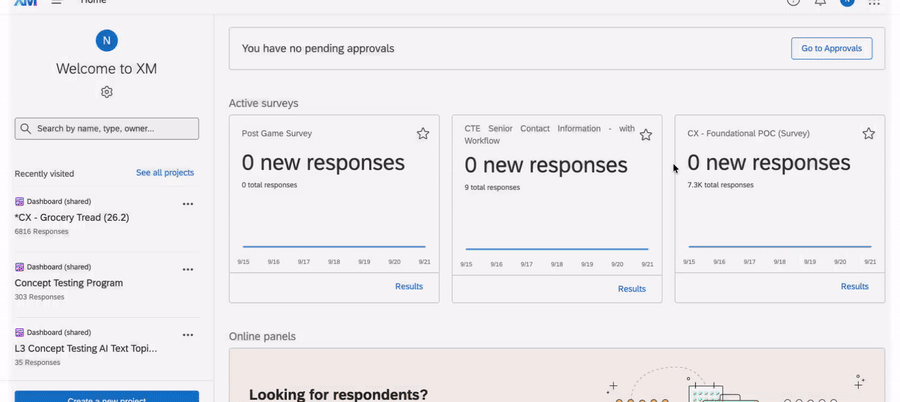Click the Go to Approvals button

[832, 49]
